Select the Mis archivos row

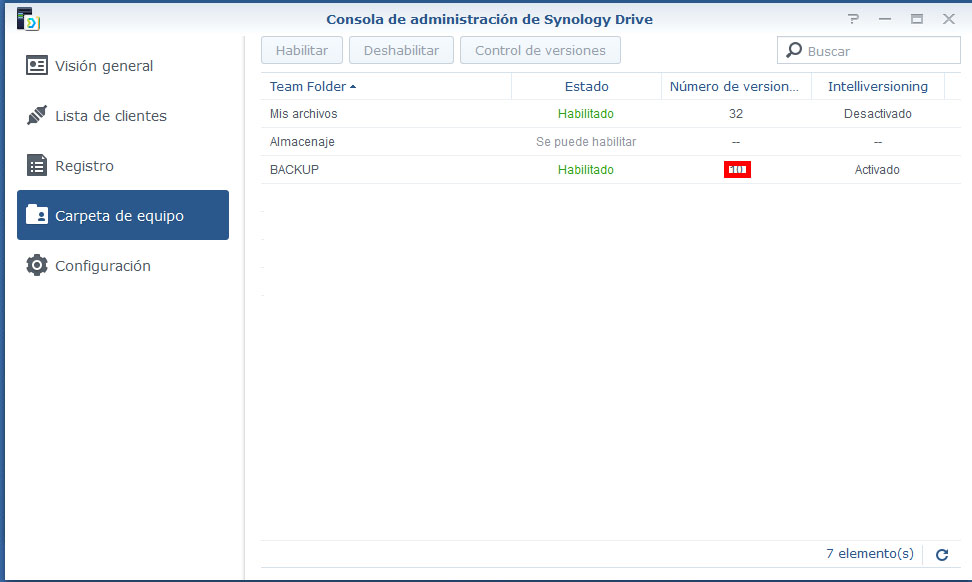(611, 113)
